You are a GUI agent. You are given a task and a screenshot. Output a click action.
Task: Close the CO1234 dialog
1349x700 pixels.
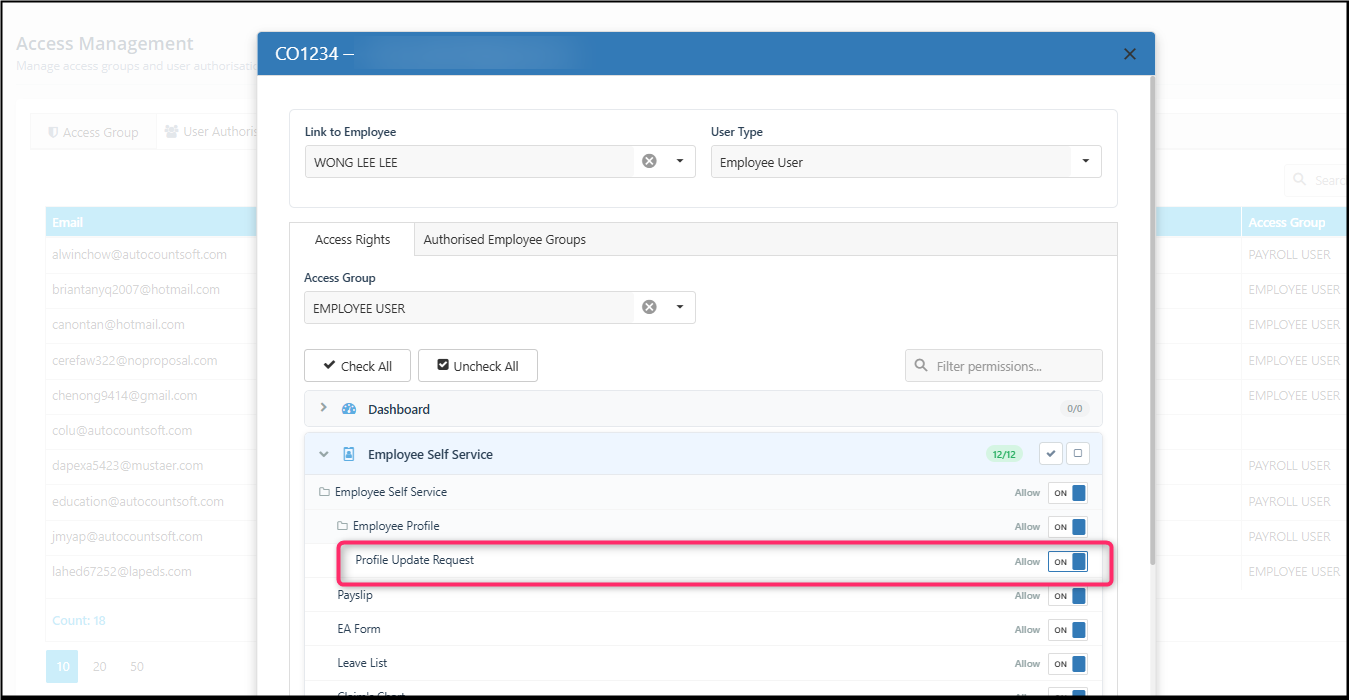click(x=1130, y=54)
